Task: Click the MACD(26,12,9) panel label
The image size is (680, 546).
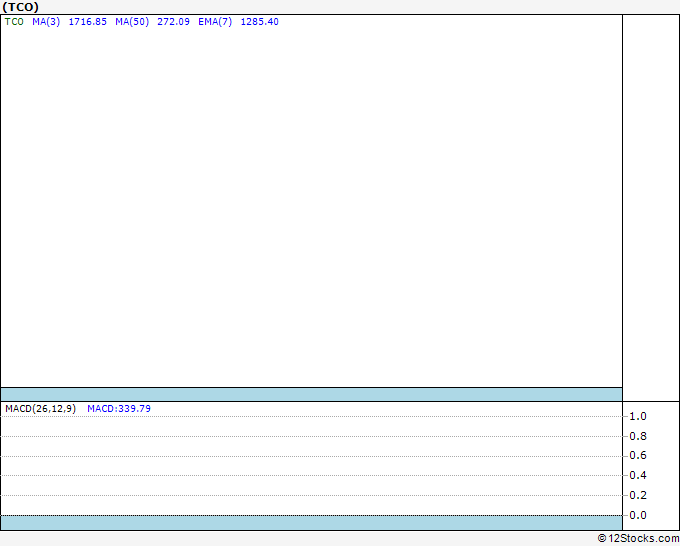Action: click(40, 409)
